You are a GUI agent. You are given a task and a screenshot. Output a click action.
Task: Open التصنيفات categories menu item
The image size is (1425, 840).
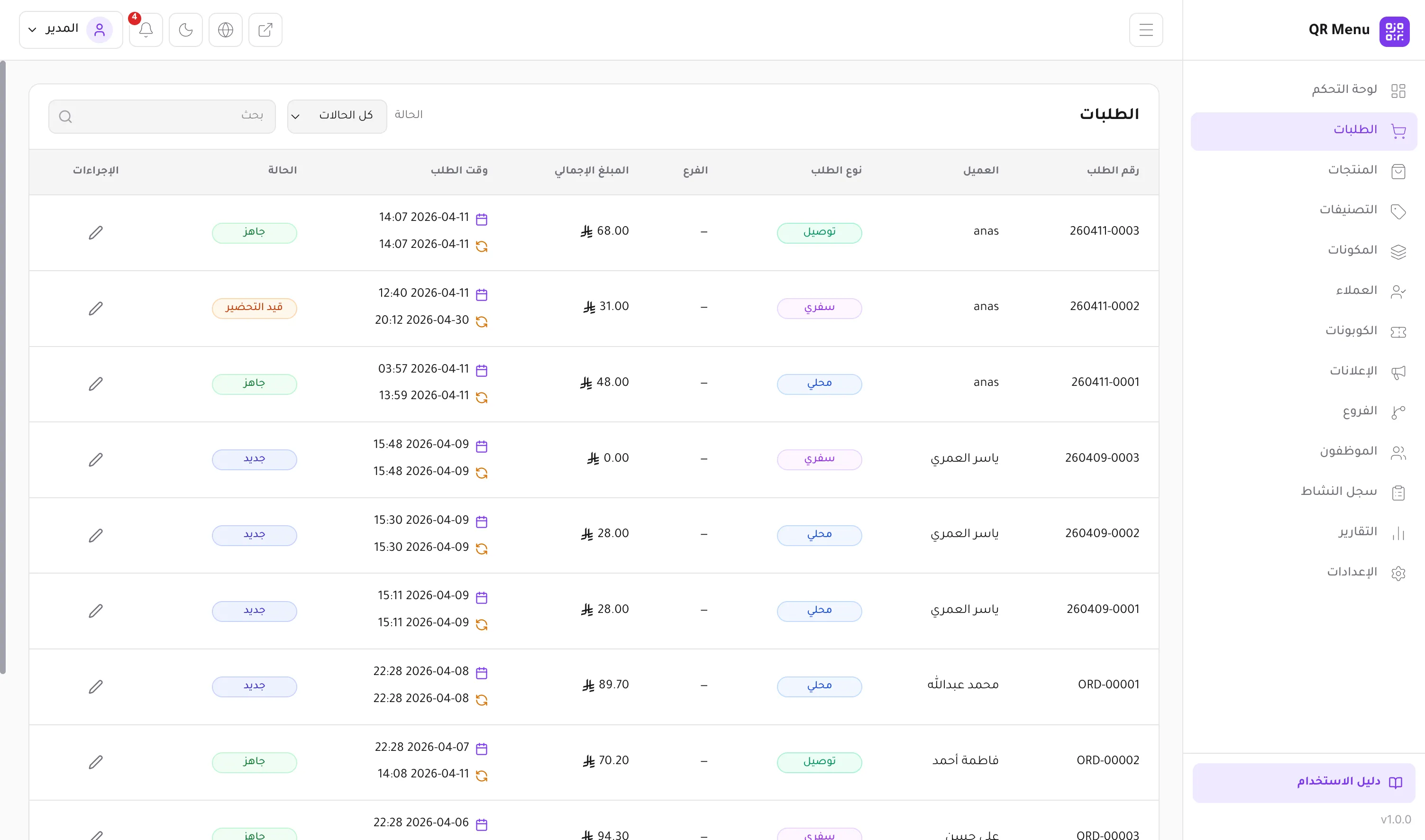(1304, 211)
